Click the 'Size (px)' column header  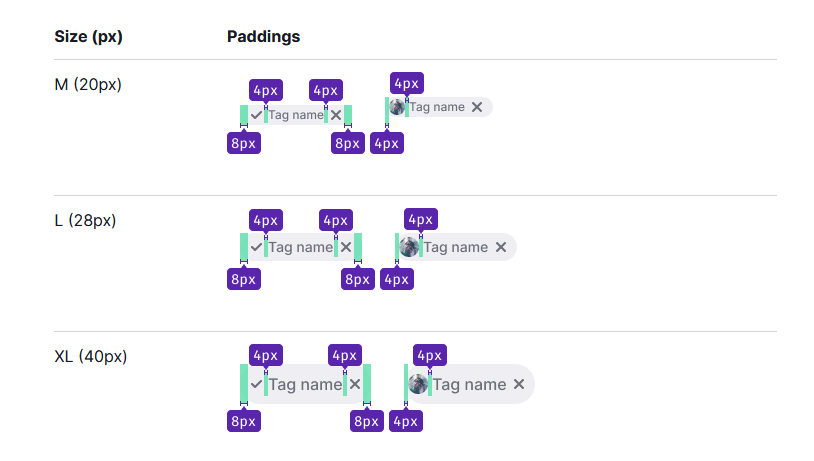coord(89,37)
